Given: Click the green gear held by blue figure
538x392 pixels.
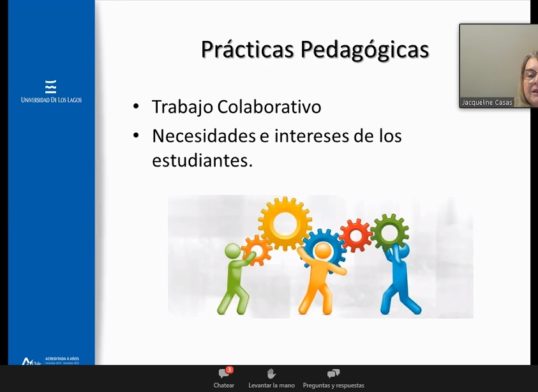Looking at the screenshot, I should pyautogui.click(x=389, y=232).
